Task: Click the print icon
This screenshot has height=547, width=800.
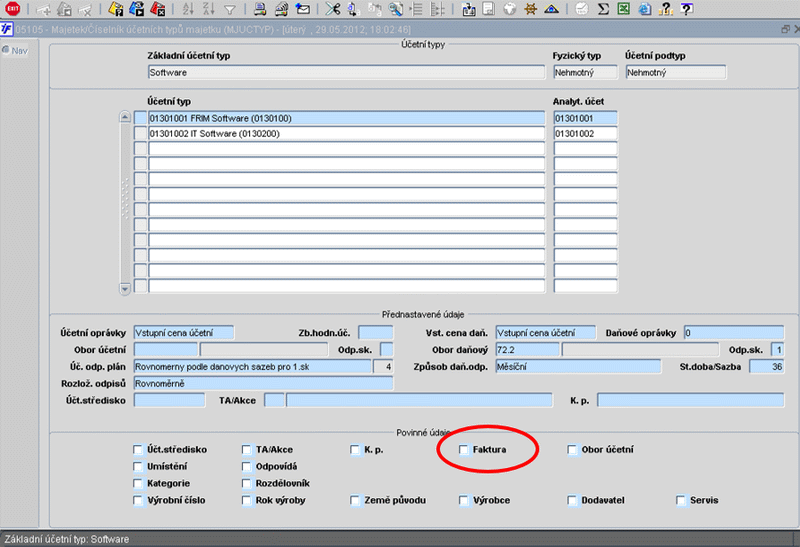Action: (x=260, y=9)
